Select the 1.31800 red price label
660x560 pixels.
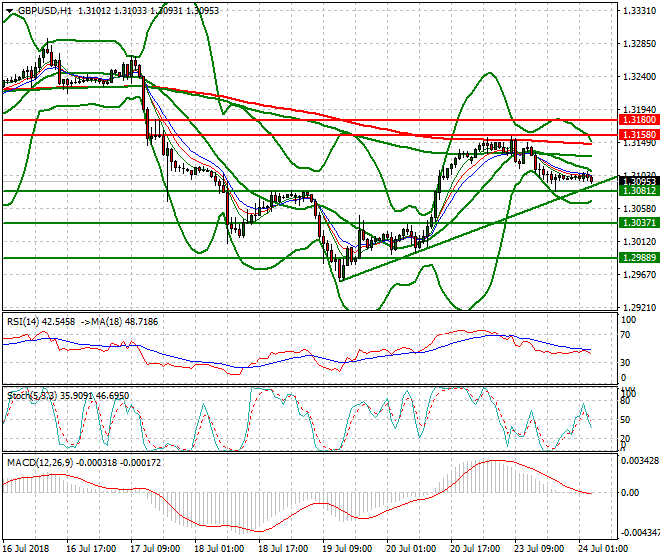[639, 120]
